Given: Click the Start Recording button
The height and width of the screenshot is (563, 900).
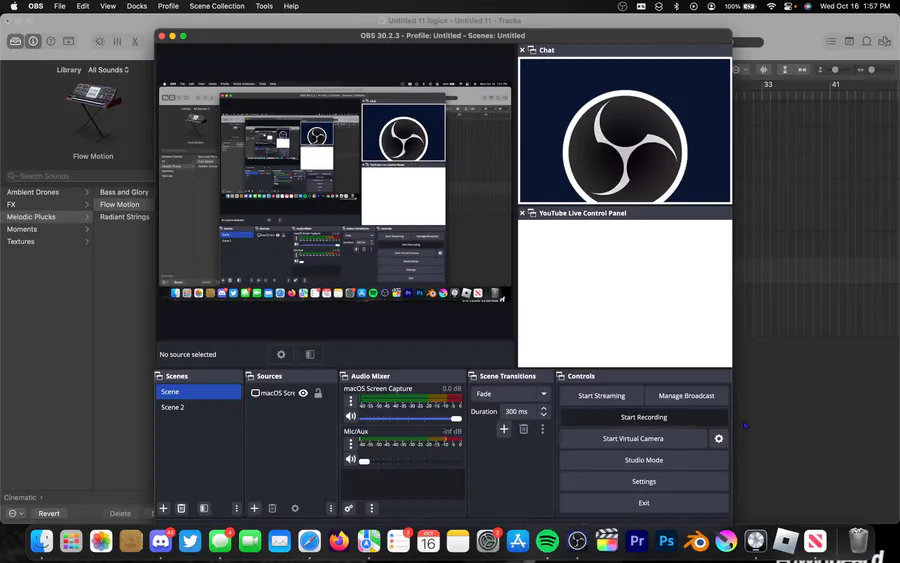Looking at the screenshot, I should [643, 417].
